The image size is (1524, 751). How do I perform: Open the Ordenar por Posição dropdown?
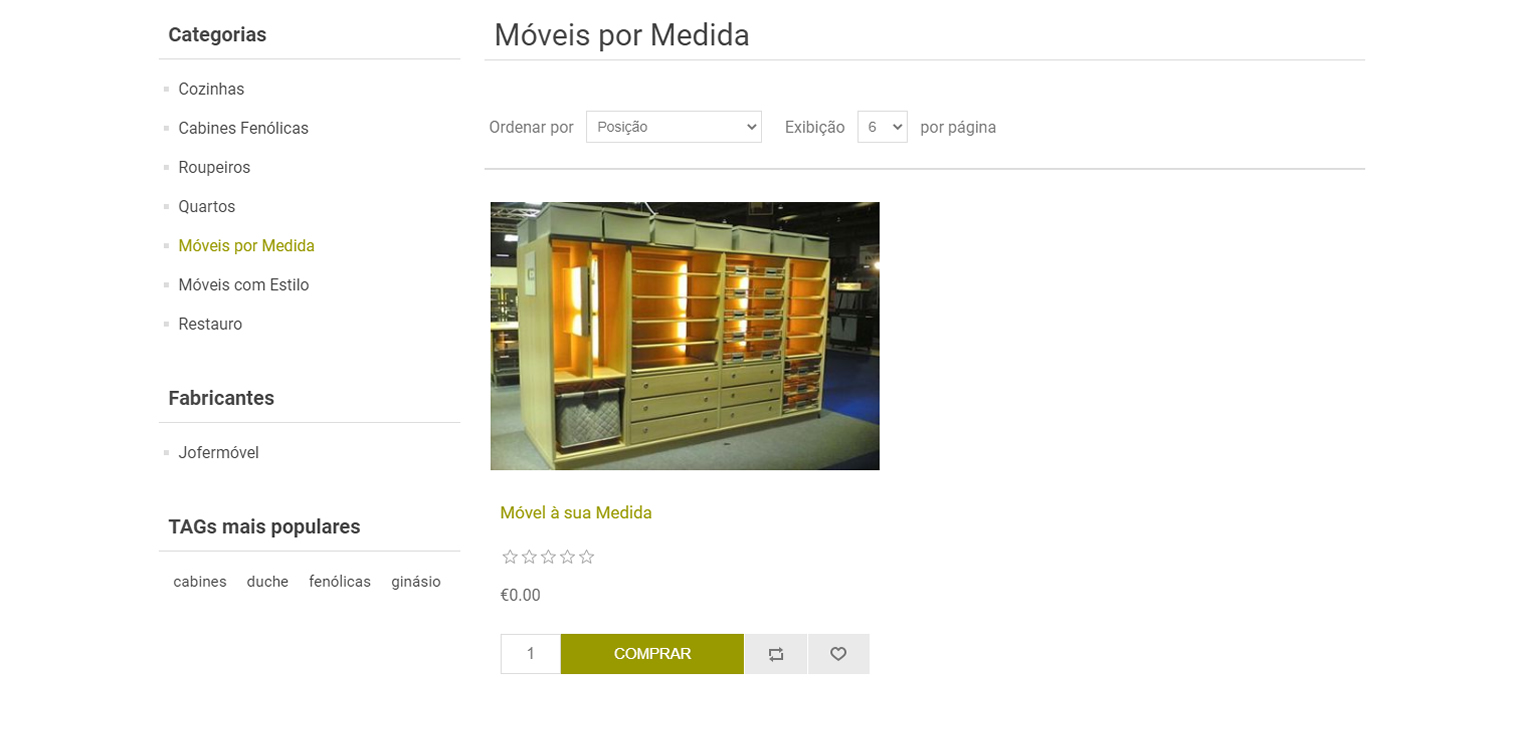coord(674,127)
